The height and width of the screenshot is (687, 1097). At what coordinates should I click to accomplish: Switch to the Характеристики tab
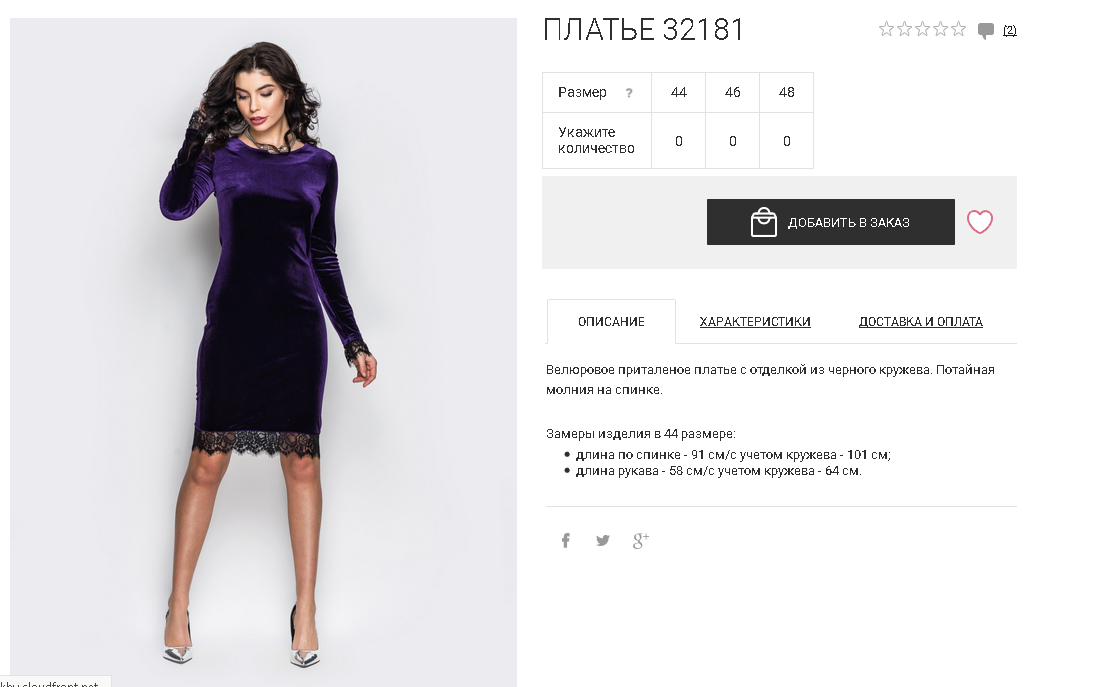coord(755,322)
